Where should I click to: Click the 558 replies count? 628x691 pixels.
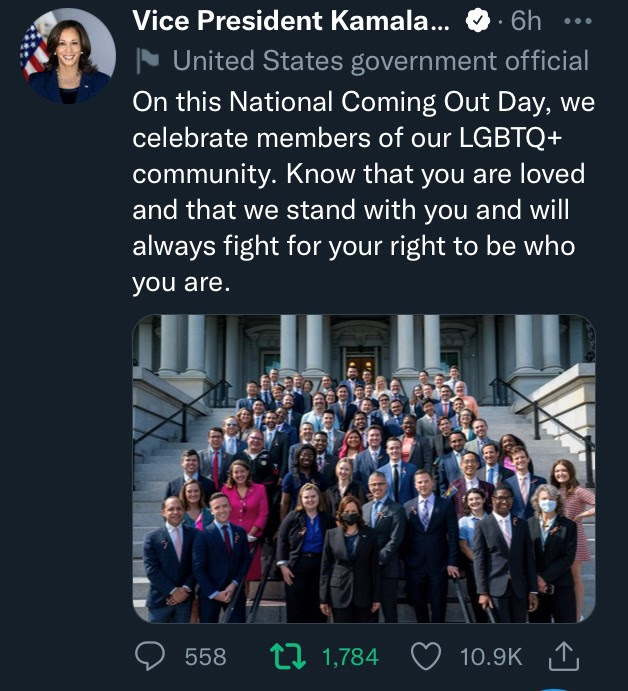point(205,657)
